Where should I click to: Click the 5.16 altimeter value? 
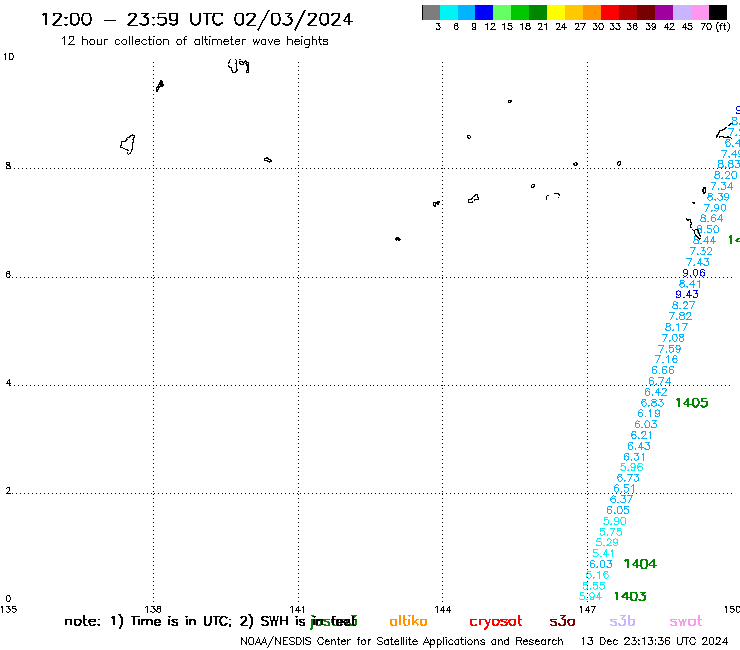[597, 575]
